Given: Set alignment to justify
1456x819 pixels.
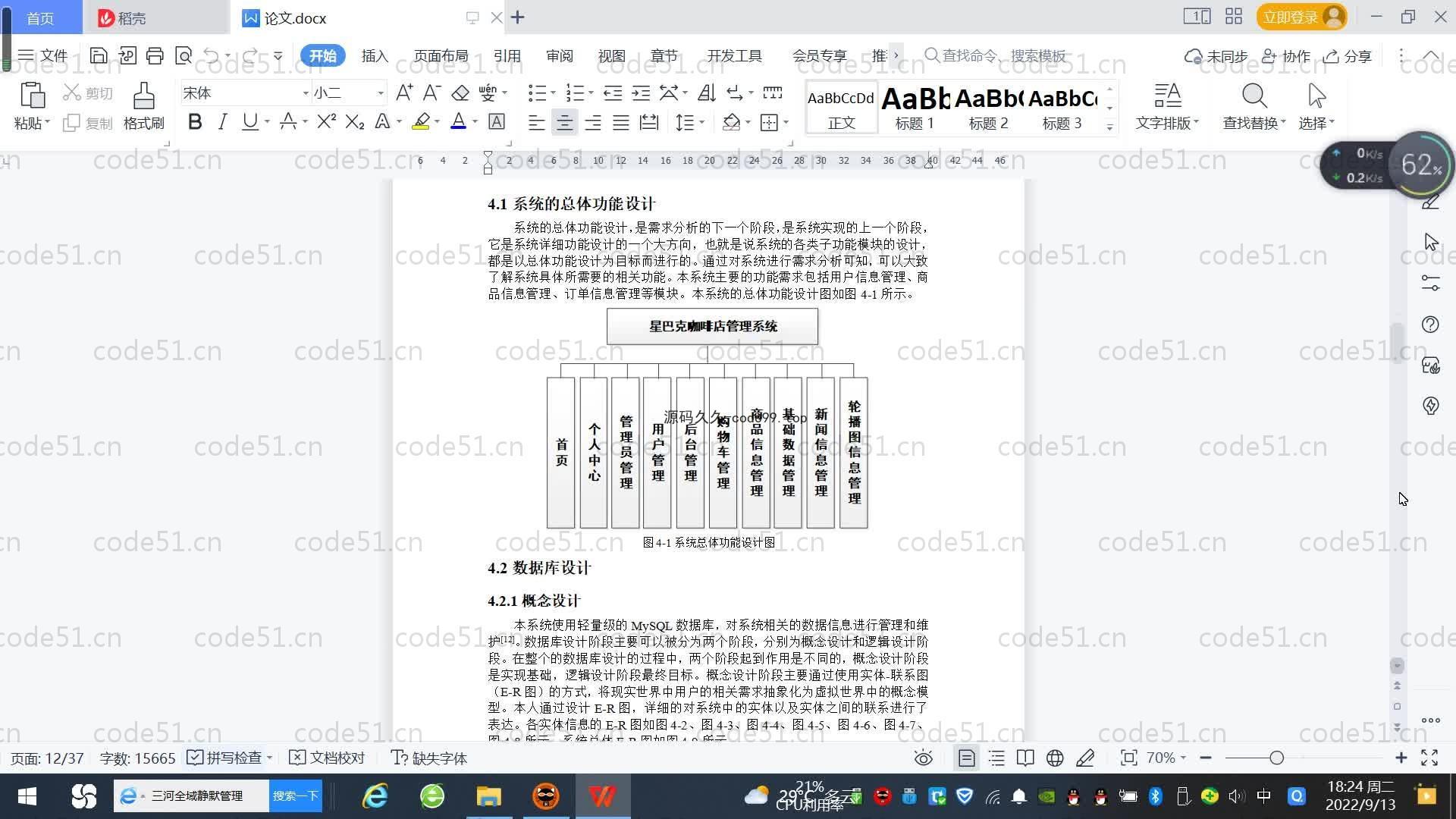Looking at the screenshot, I should (x=621, y=122).
